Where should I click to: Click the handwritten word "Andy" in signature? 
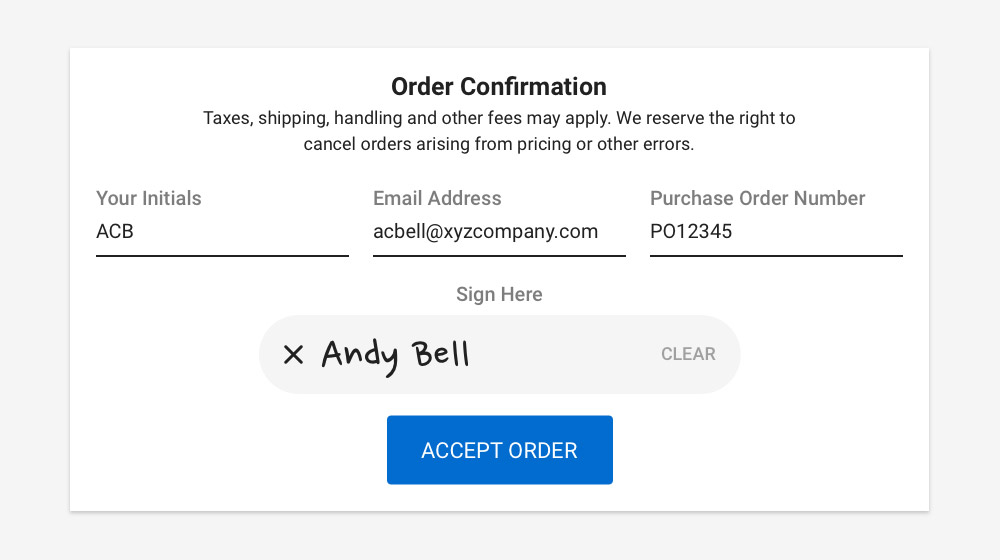click(359, 354)
